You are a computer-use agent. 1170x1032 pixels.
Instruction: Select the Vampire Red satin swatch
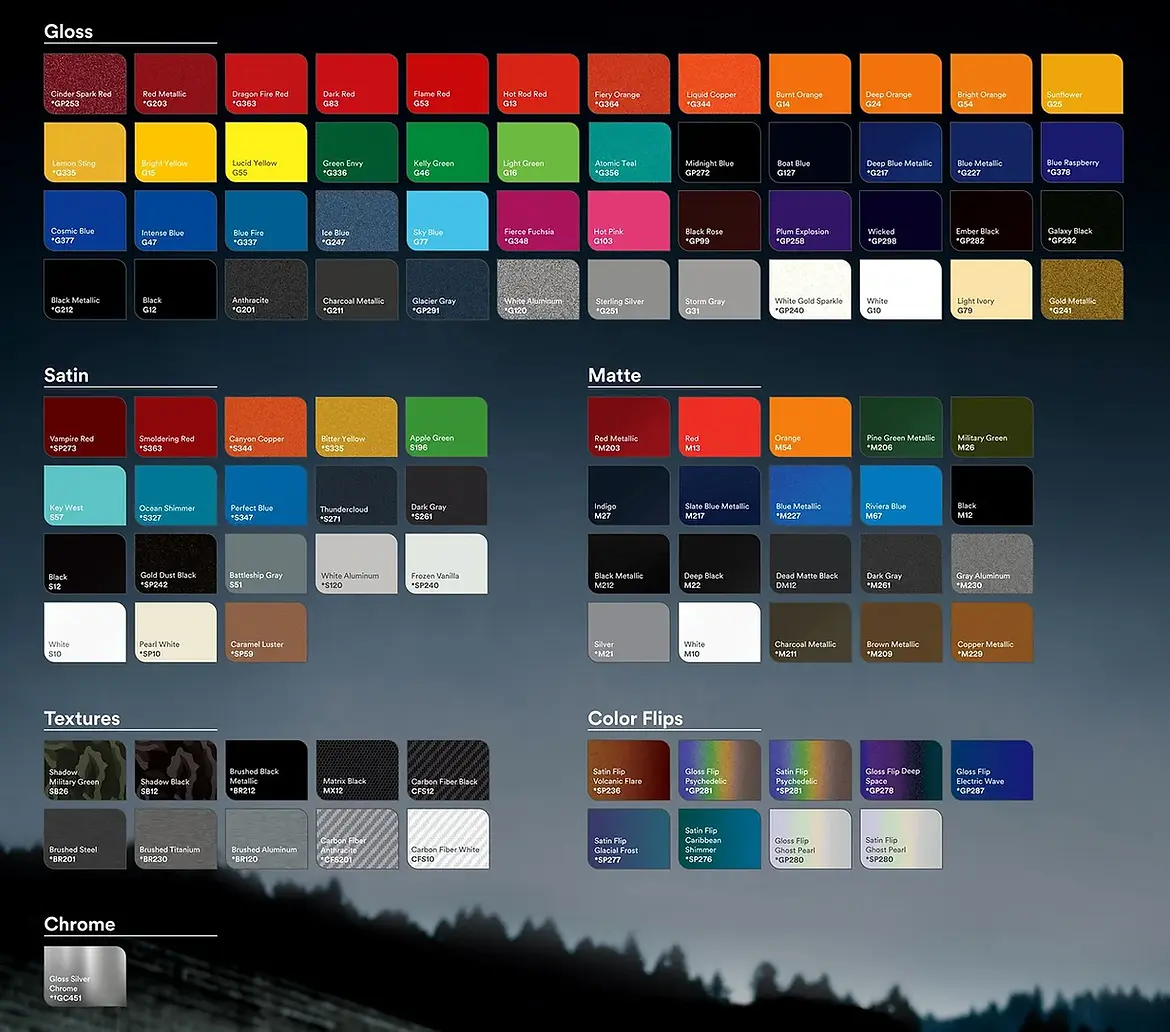coord(84,427)
